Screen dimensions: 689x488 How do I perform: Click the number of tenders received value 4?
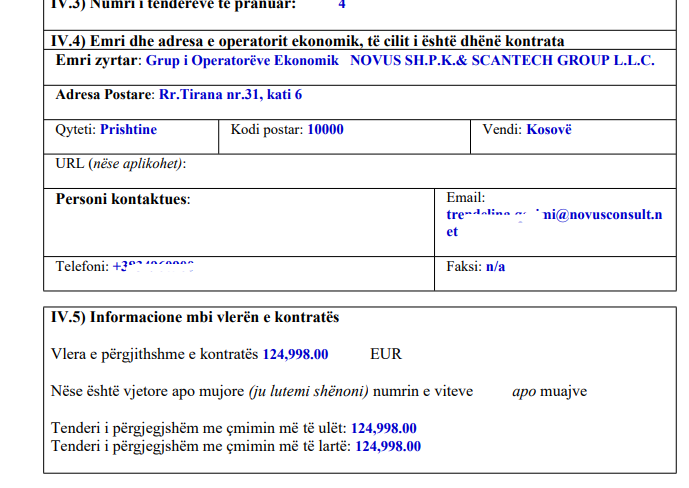tap(342, 5)
